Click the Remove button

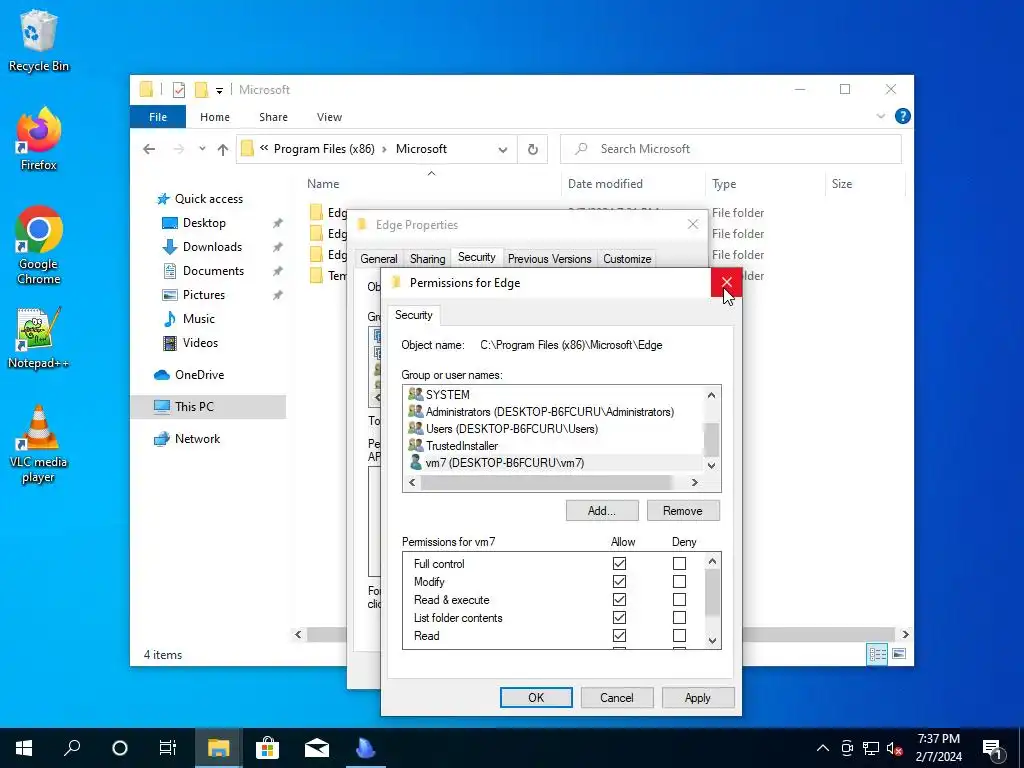pyautogui.click(x=683, y=511)
